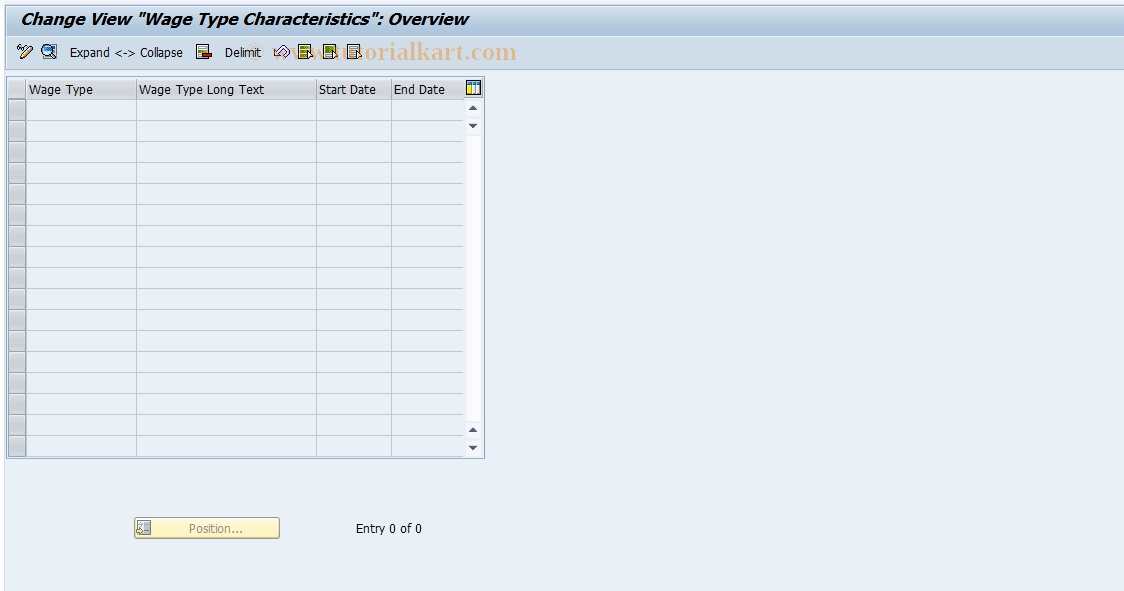Click the scroll-up arrow near the table bottom
The width and height of the screenshot is (1124, 591).
click(x=473, y=430)
